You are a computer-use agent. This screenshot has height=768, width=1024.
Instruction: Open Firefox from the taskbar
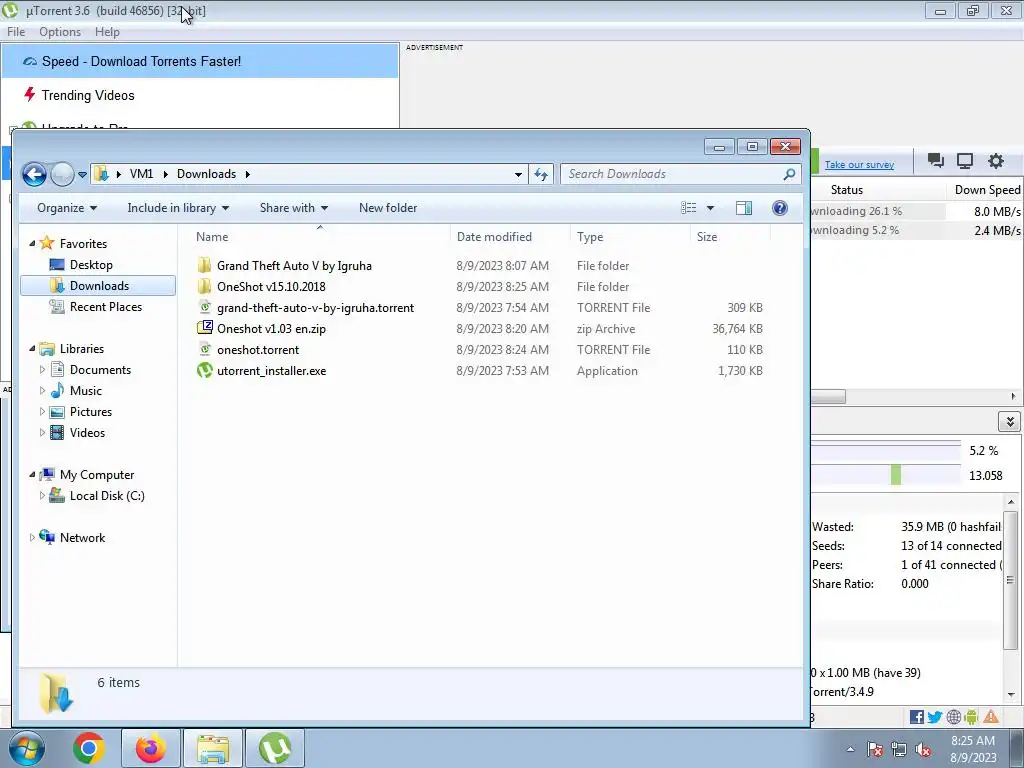[x=151, y=748]
